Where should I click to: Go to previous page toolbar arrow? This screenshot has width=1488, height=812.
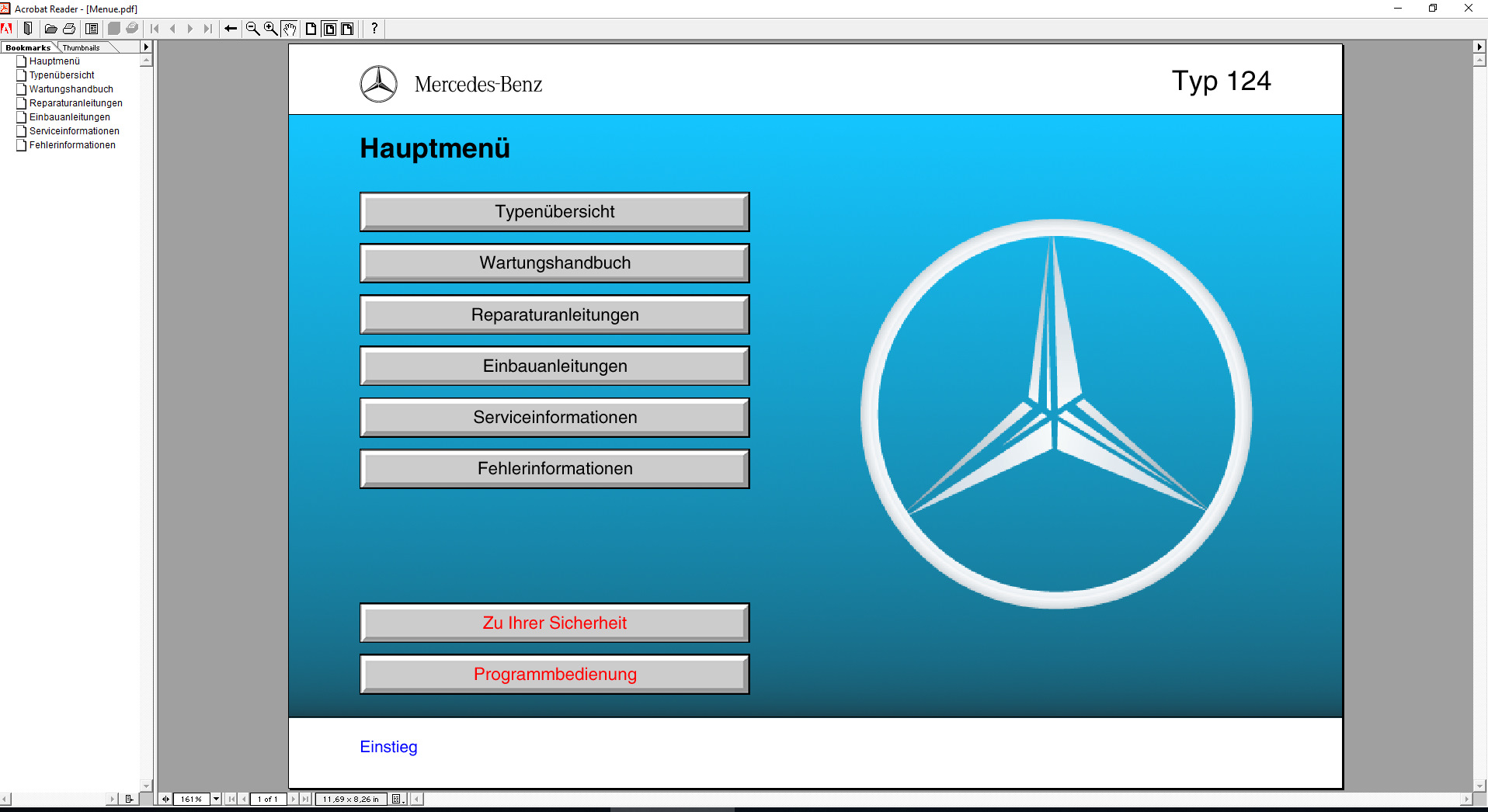pos(172,29)
